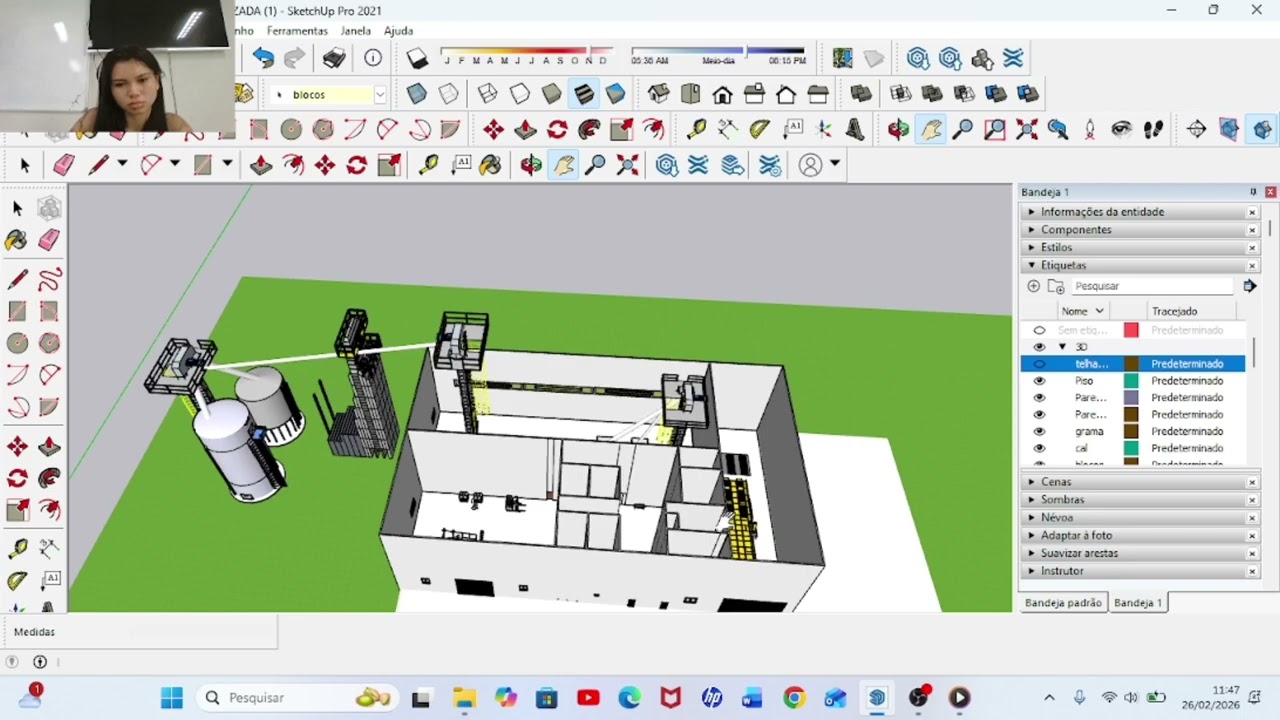Expand Informações da entidade panel
The height and width of the screenshot is (720, 1280).
(x=1139, y=212)
